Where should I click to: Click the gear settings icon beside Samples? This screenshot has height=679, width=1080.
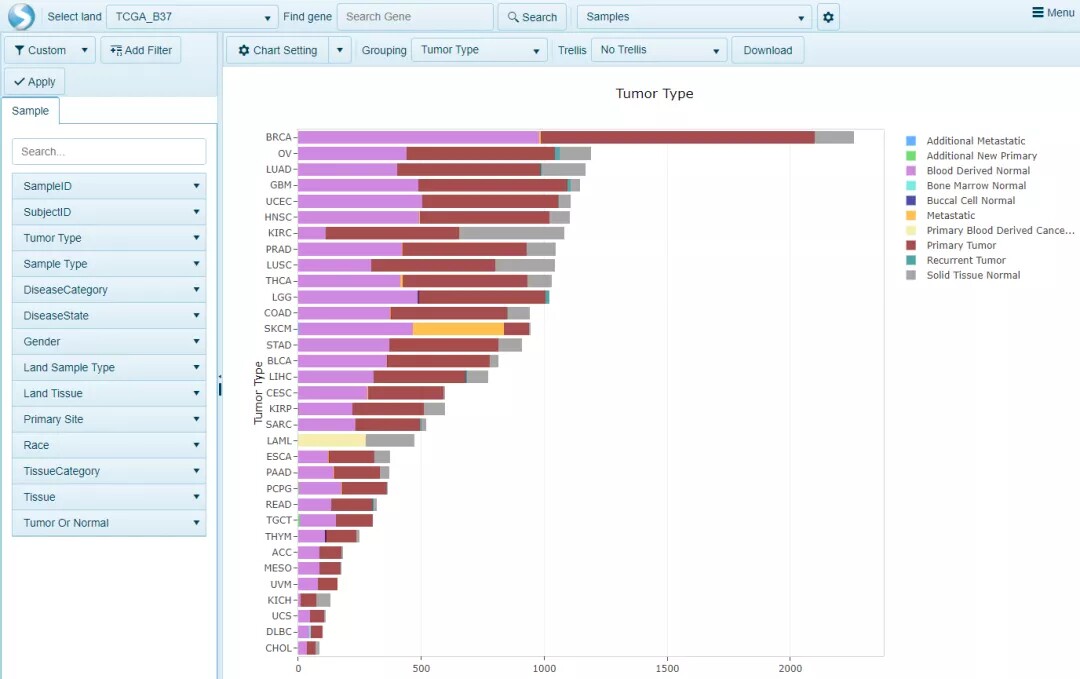828,17
